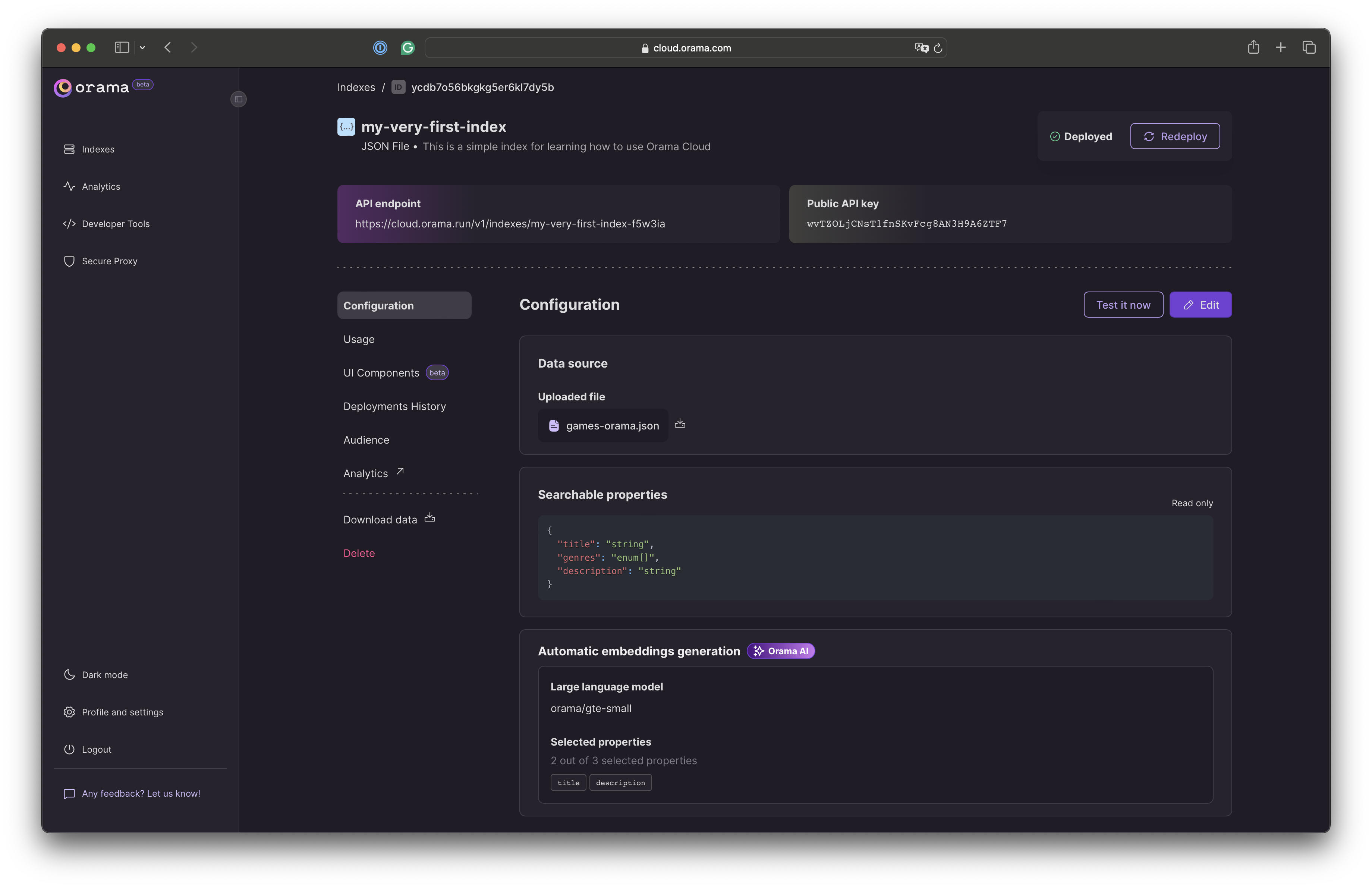This screenshot has width=1372, height=888.
Task: Toggle Dark mode
Action: coord(96,675)
